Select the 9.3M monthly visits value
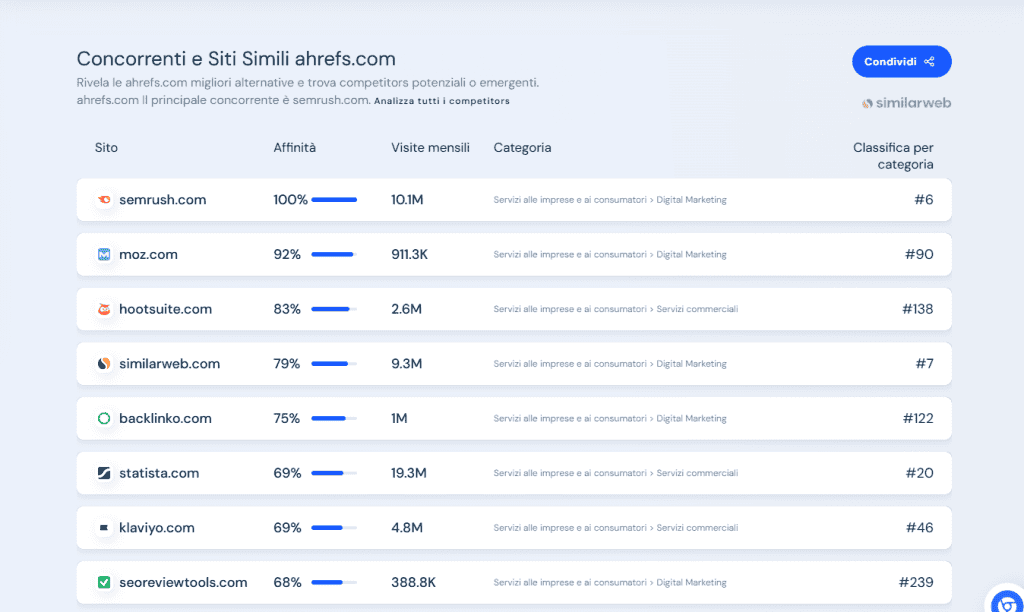The image size is (1024, 612). 406,364
